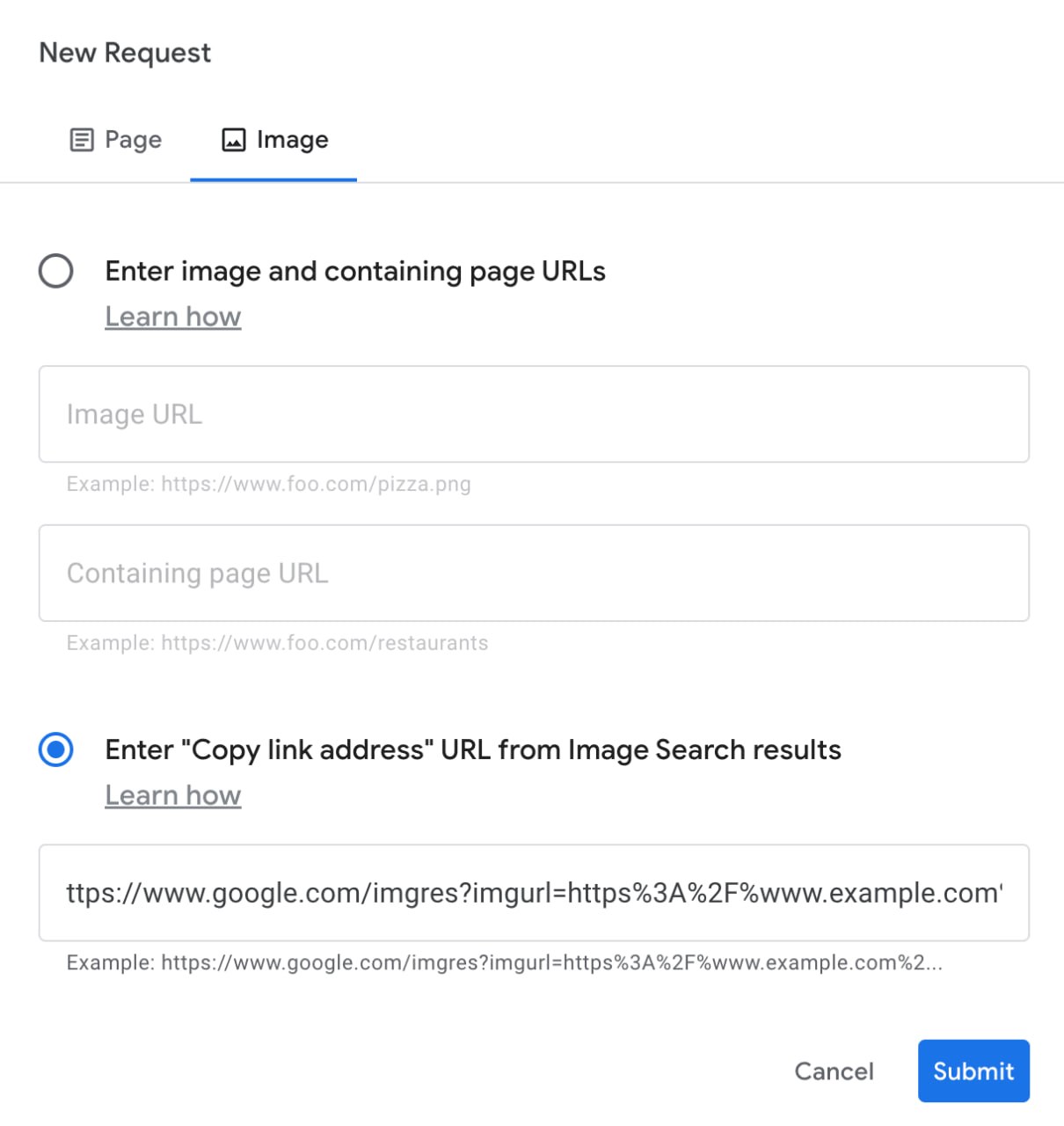Select 'Enter image and containing page URLs' option
This screenshot has height=1126, width=1064.
pos(55,271)
